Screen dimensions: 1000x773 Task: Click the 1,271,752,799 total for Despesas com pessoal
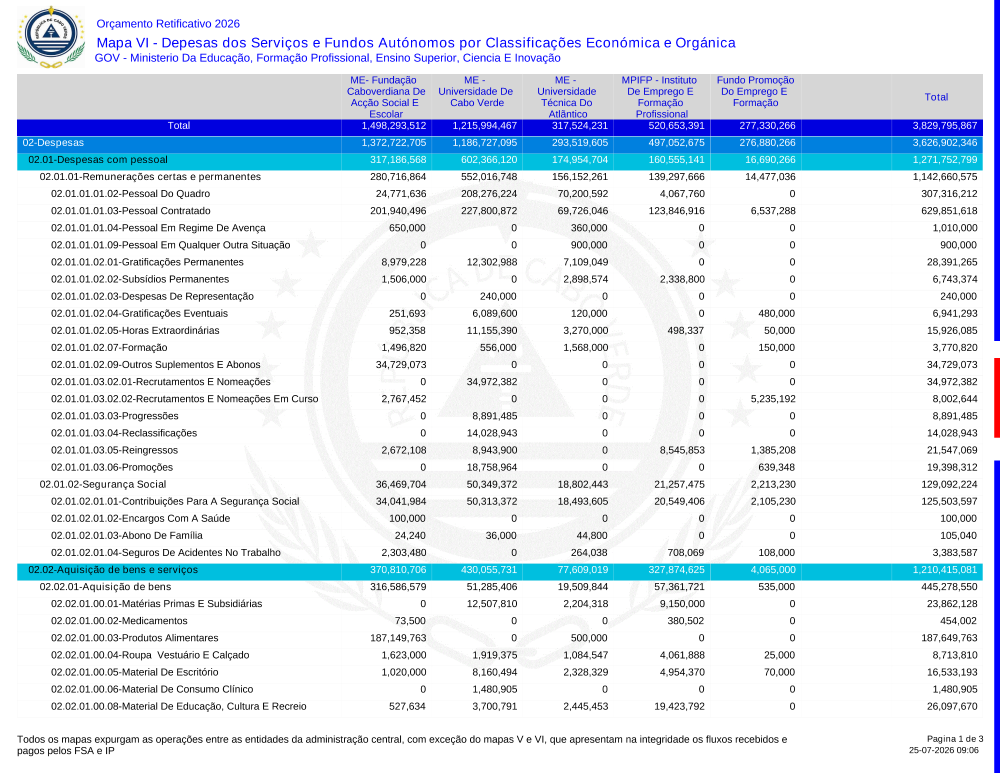(x=945, y=160)
